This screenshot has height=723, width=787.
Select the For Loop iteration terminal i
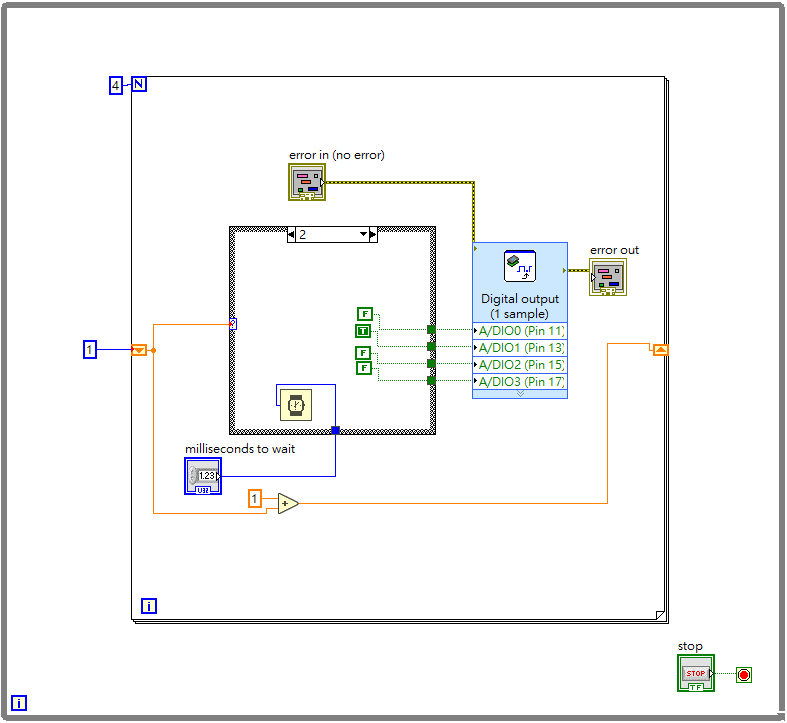point(149,606)
